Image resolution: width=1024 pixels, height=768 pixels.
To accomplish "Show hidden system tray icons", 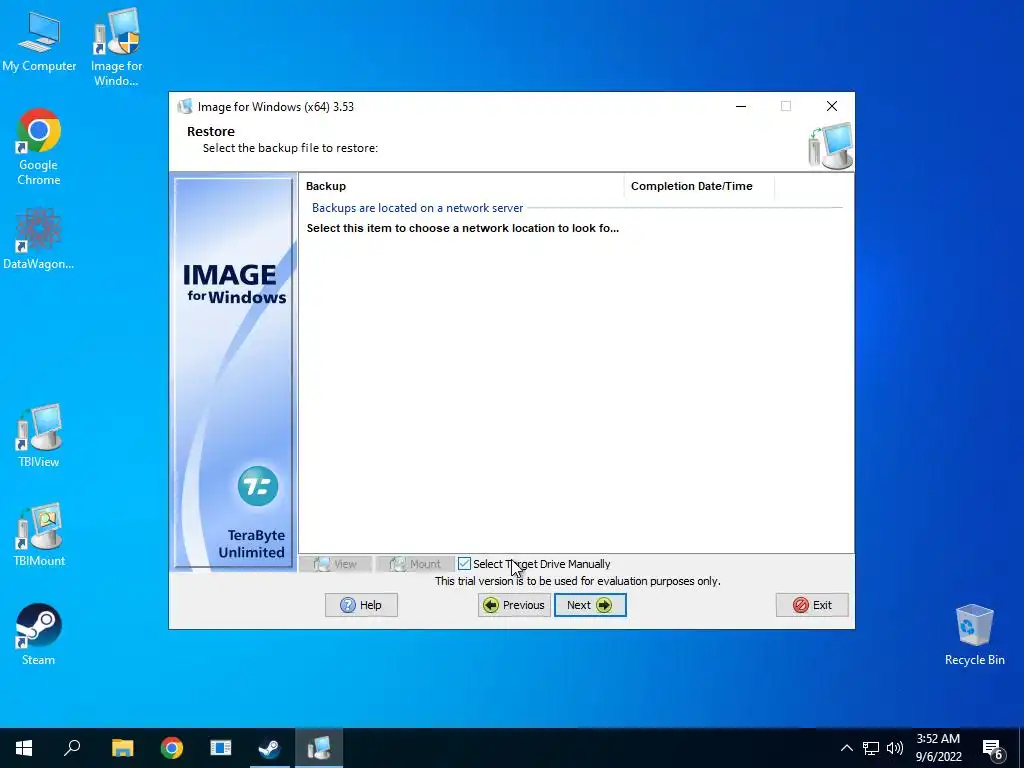I will point(846,748).
